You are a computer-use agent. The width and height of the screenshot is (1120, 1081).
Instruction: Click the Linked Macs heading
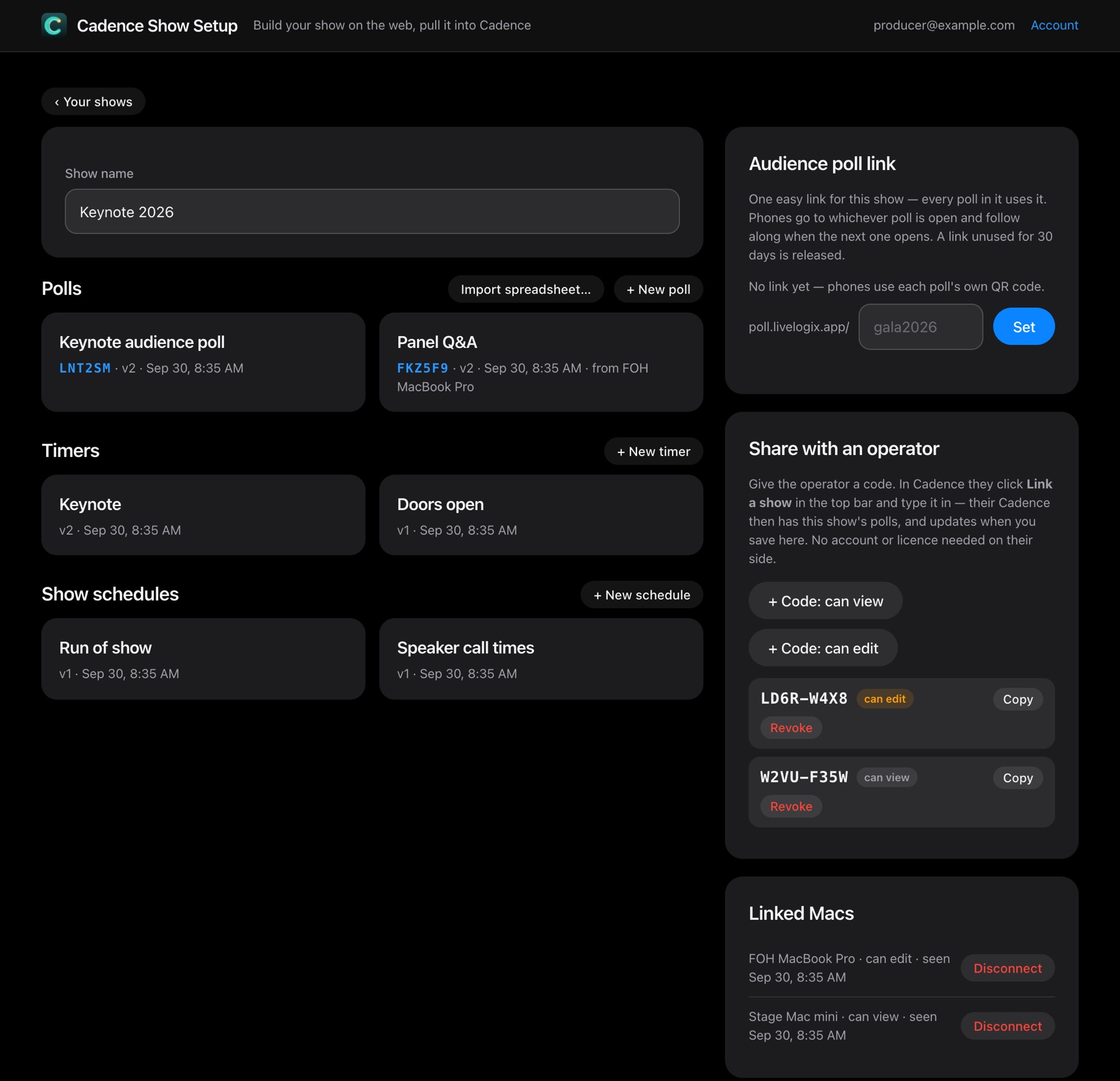pyautogui.click(x=801, y=913)
